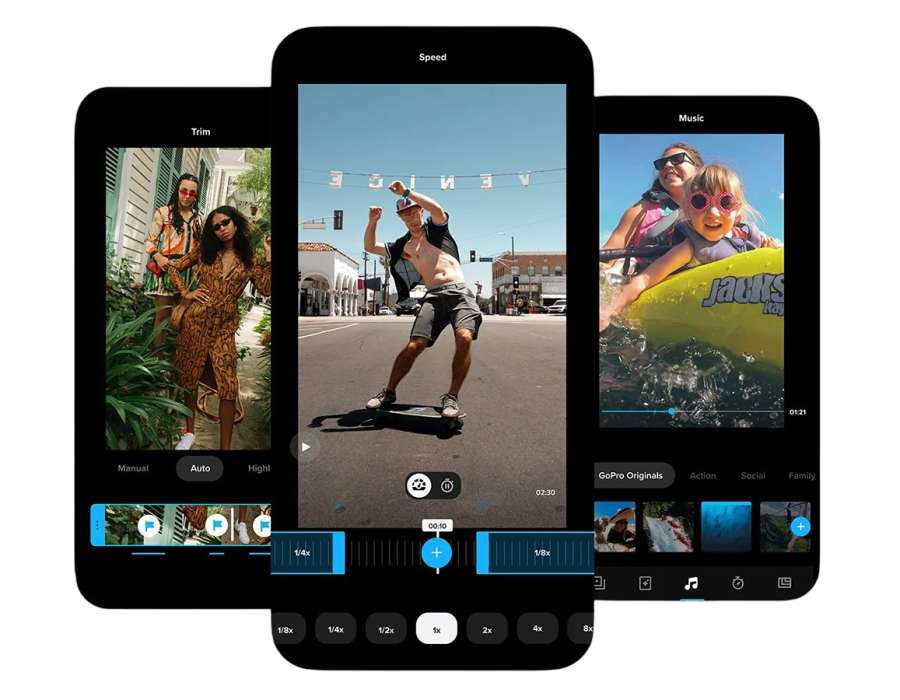Screen dimensions: 900x700
Task: Show the Social music category
Action: [x=753, y=476]
